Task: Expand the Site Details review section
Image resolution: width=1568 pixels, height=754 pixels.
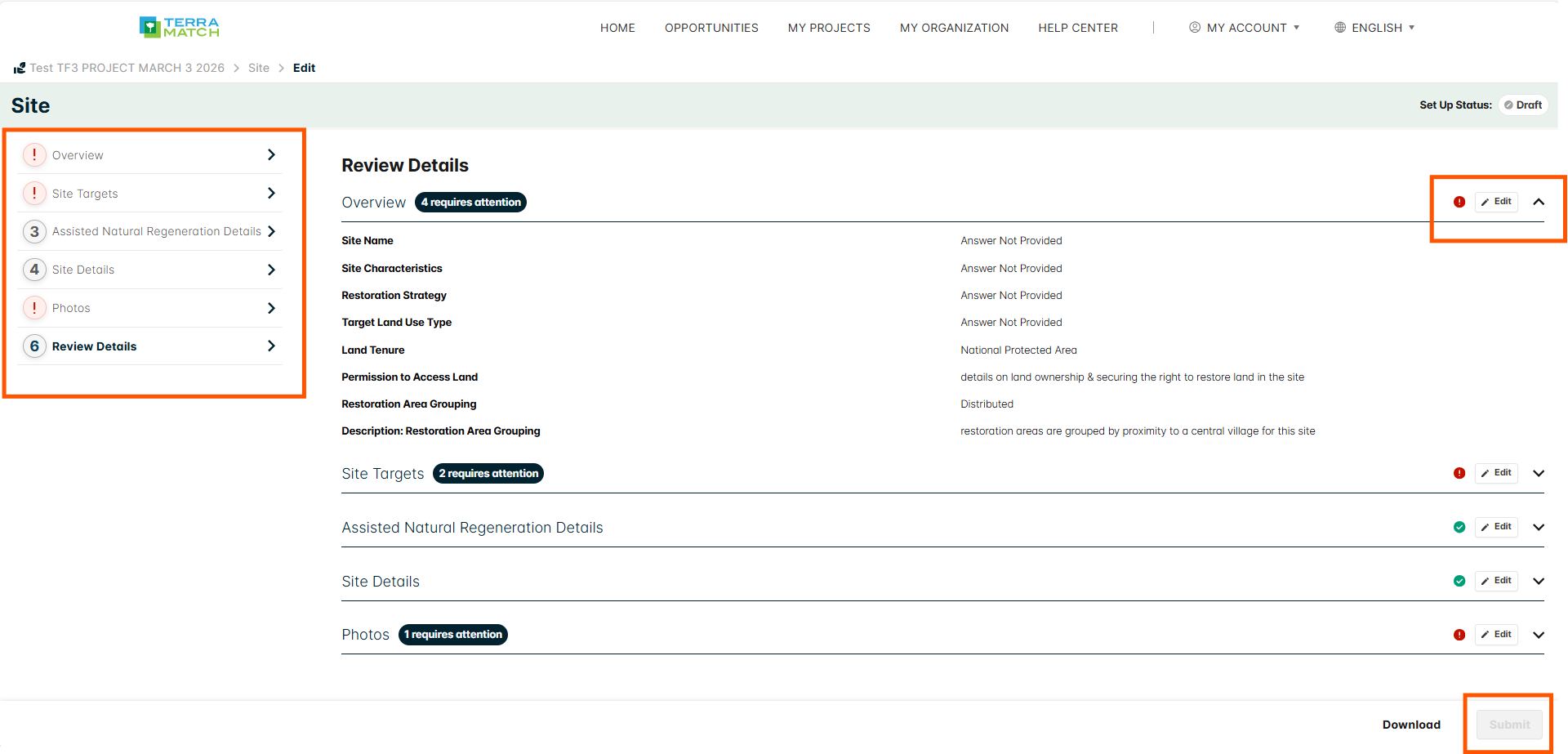Action: point(1539,581)
